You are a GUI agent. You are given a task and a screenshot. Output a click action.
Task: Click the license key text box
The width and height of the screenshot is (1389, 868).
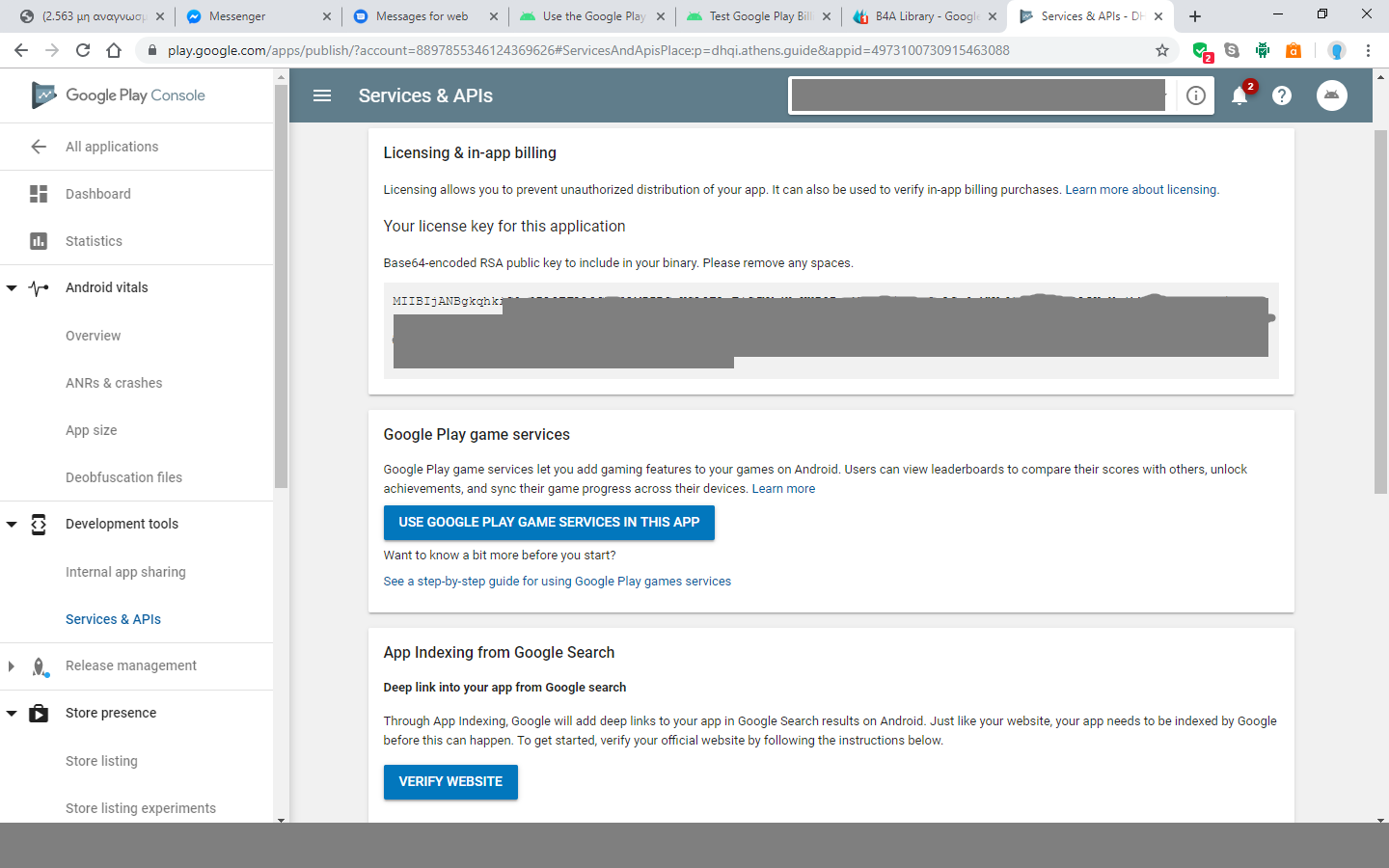click(831, 330)
